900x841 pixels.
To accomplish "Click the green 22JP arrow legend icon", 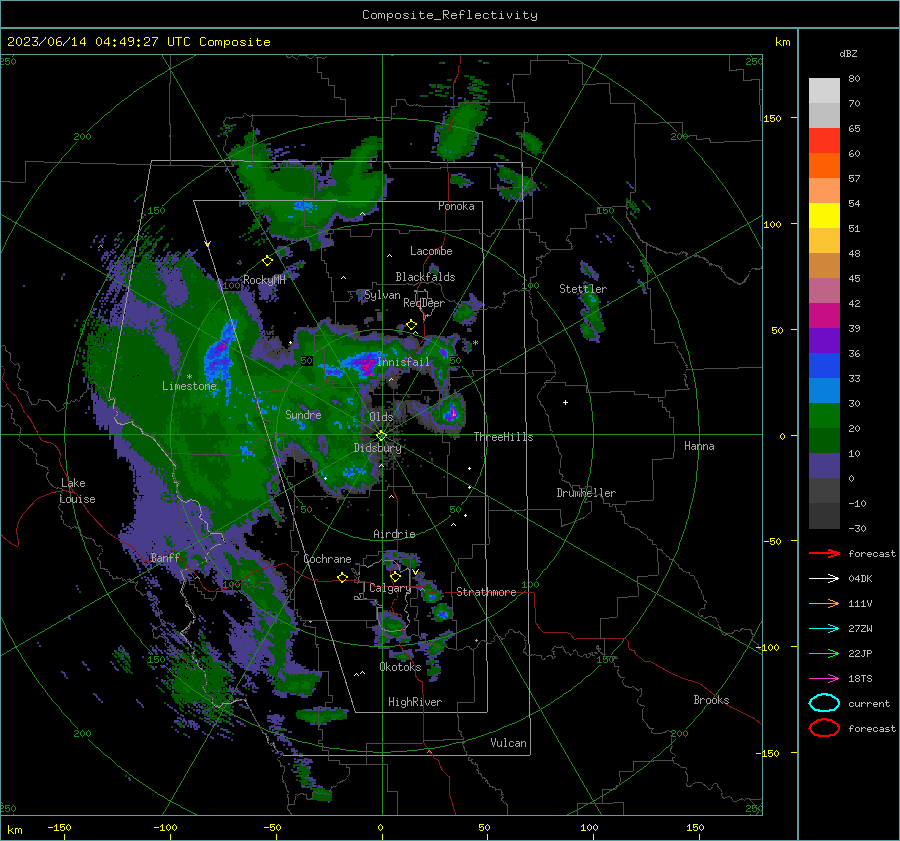I will click(824, 653).
